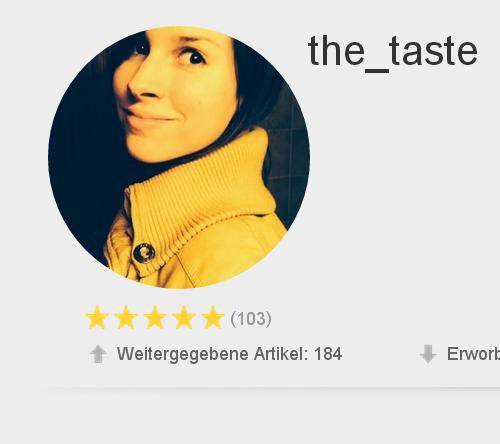Click the up arrow icon before Weitergegebene Artikel
Image resolution: width=500 pixels, height=444 pixels.
(98, 354)
